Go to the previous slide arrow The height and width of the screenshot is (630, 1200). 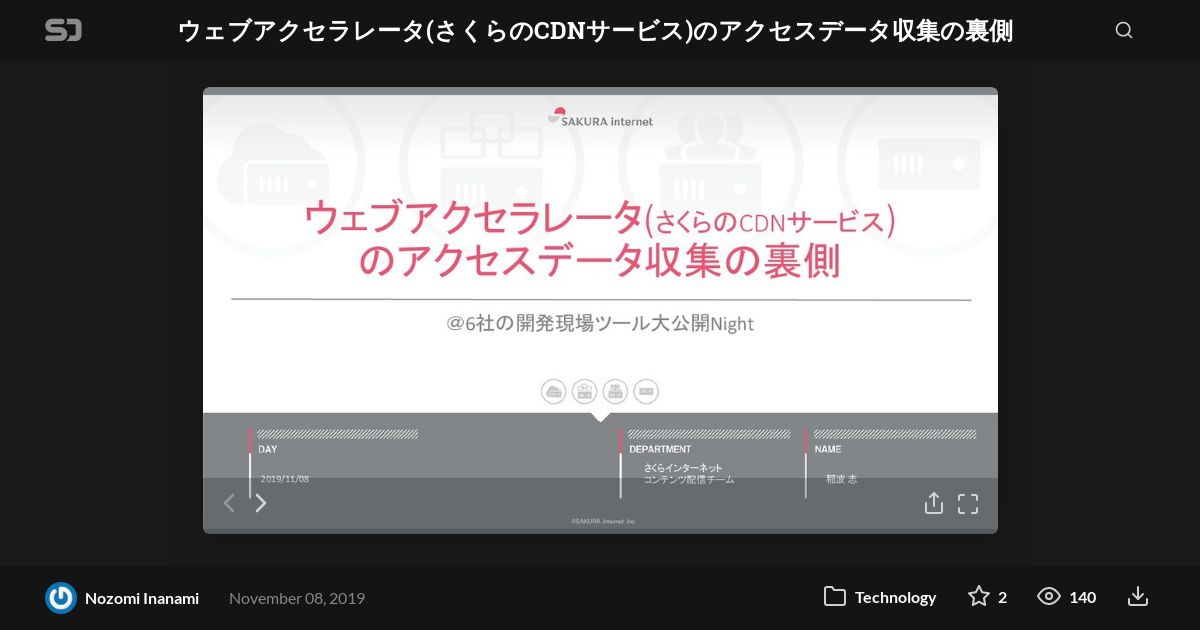coord(229,503)
